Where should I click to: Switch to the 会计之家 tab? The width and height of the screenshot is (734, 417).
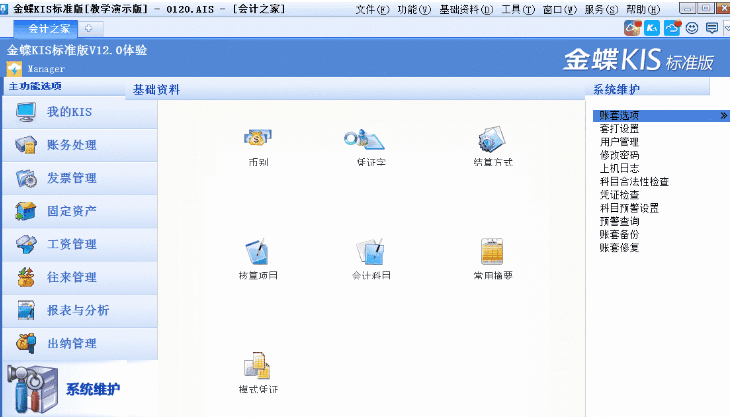[x=49, y=29]
